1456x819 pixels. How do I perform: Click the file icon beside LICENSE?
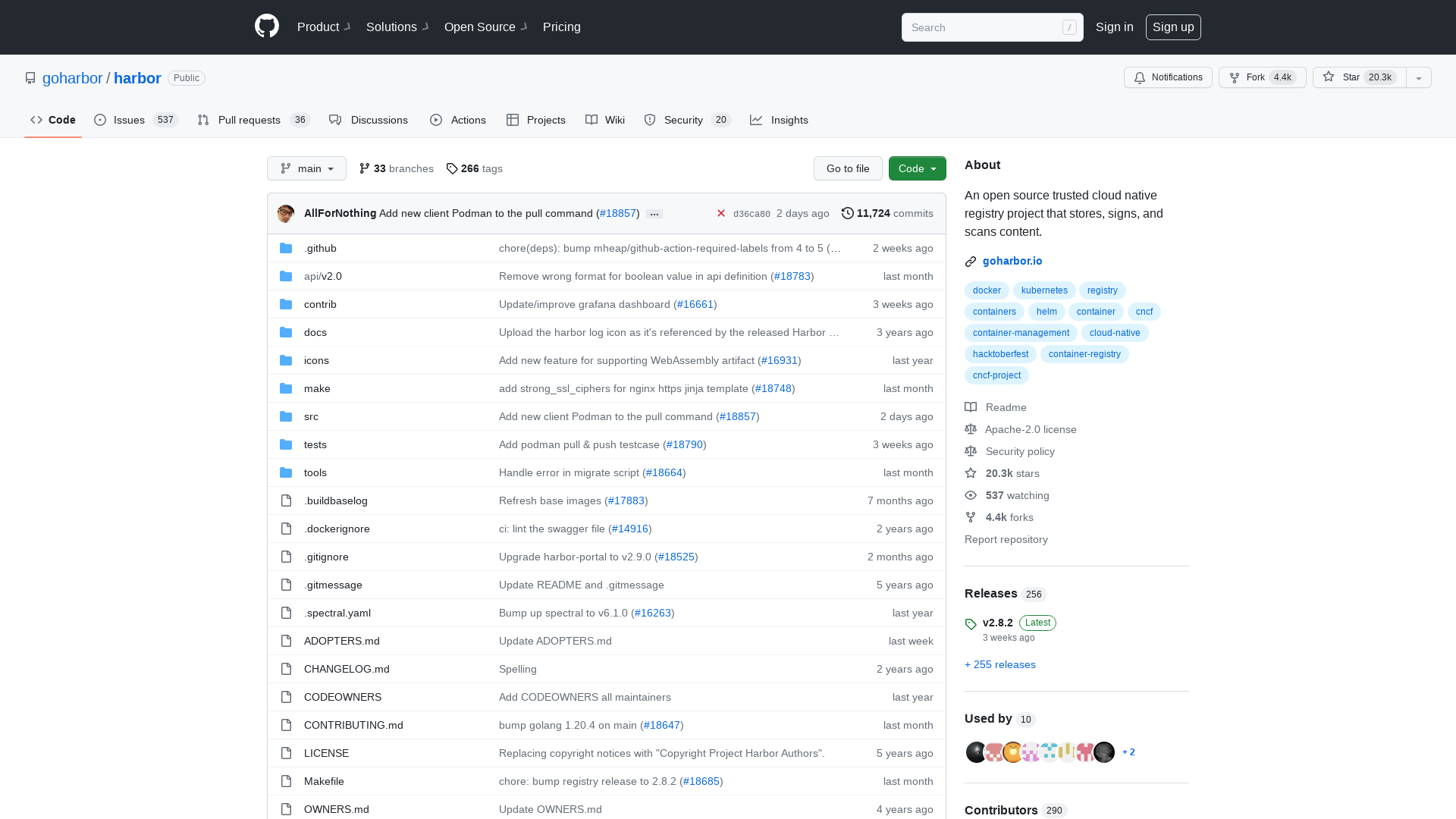[286, 753]
